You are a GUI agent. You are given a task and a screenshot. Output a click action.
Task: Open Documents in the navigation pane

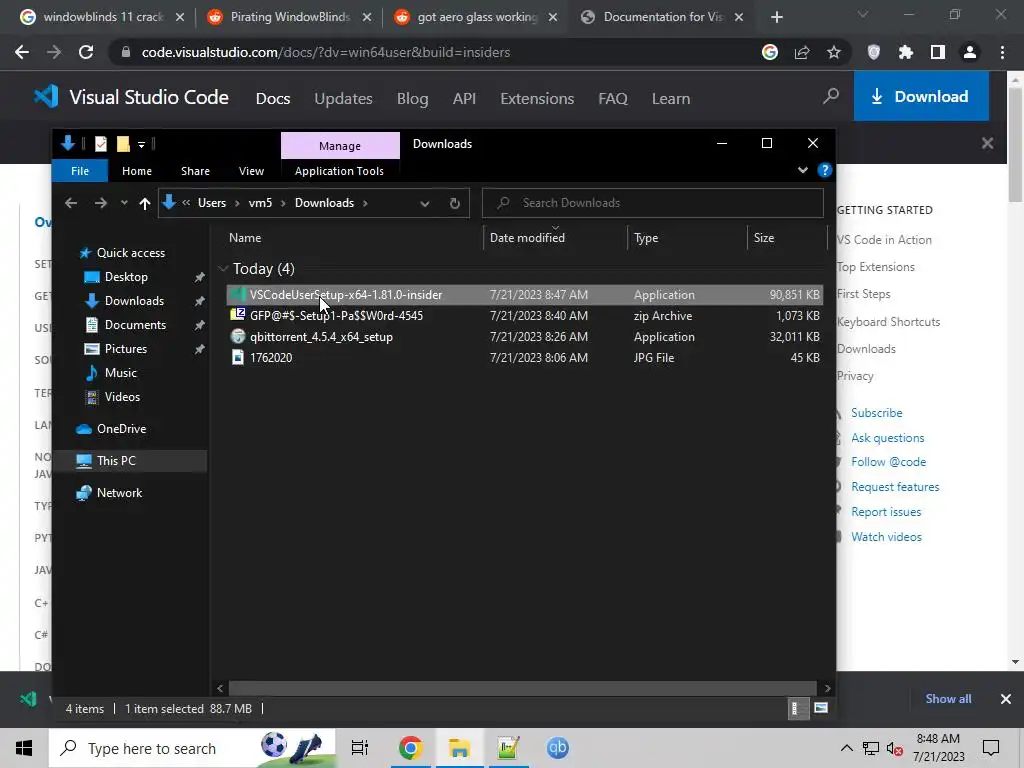pyautogui.click(x=135, y=325)
